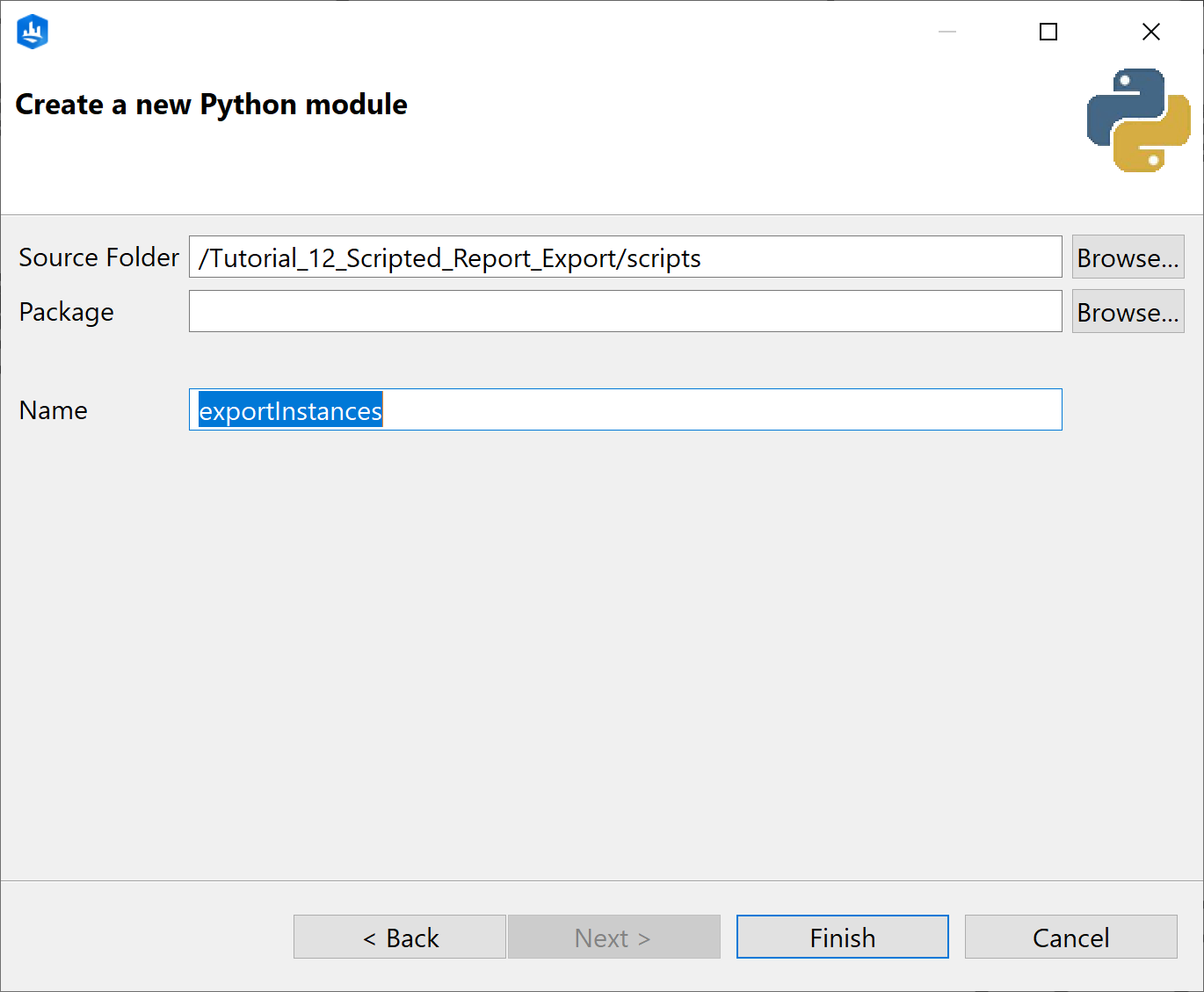The width and height of the screenshot is (1204, 992).
Task: Minimize the dialog window
Action: point(947,32)
